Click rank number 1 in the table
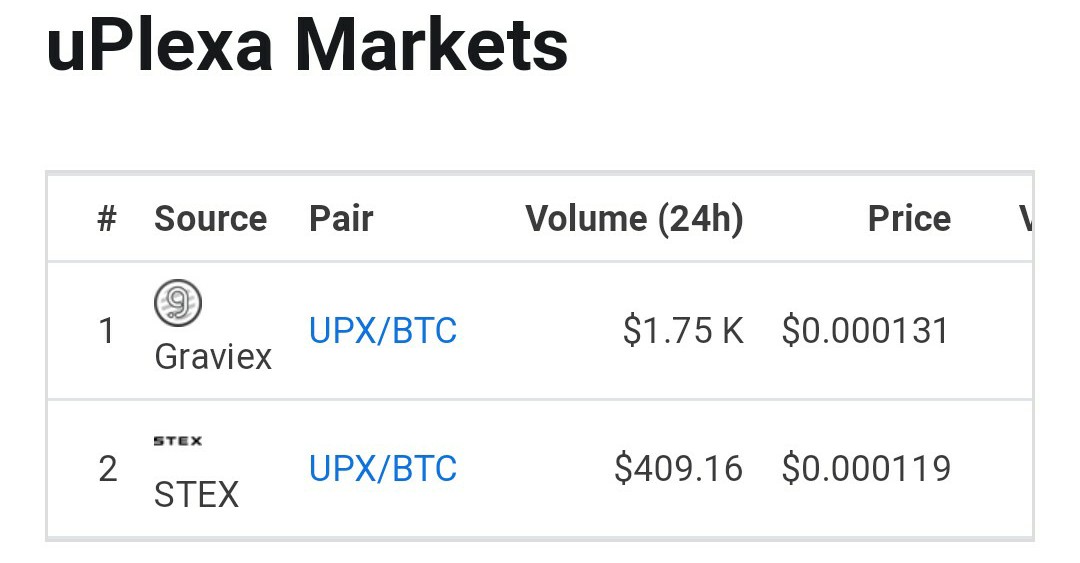This screenshot has height=563, width=1080. 107,331
